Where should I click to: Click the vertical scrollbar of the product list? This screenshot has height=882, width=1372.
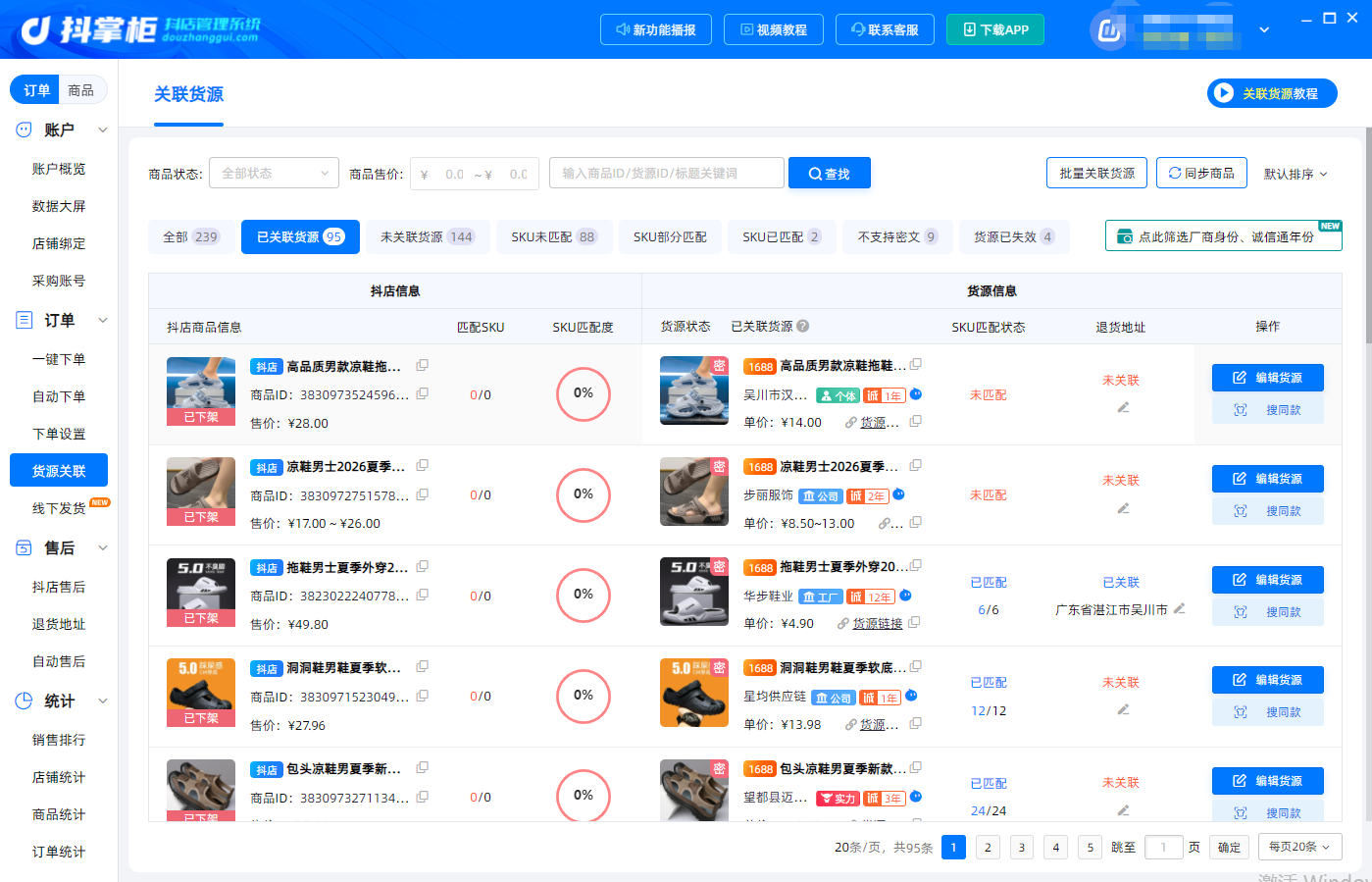click(1369, 235)
